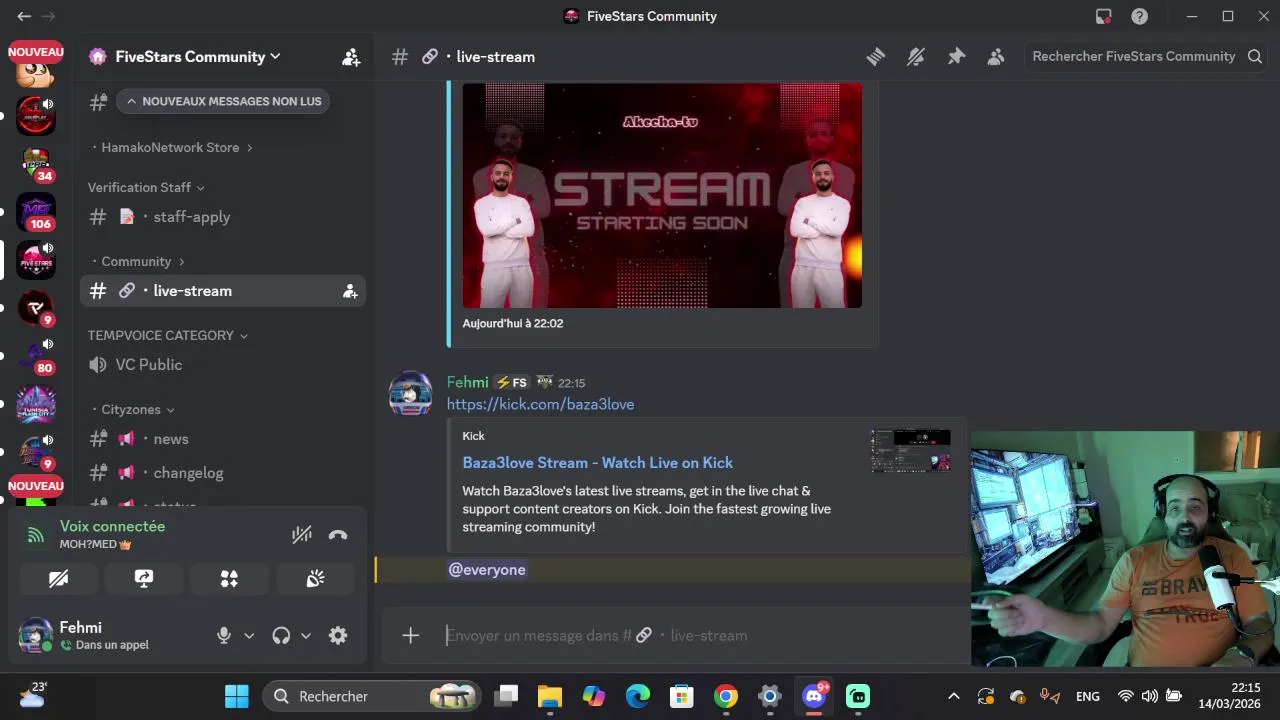Open microphone input options arrow

coord(249,635)
